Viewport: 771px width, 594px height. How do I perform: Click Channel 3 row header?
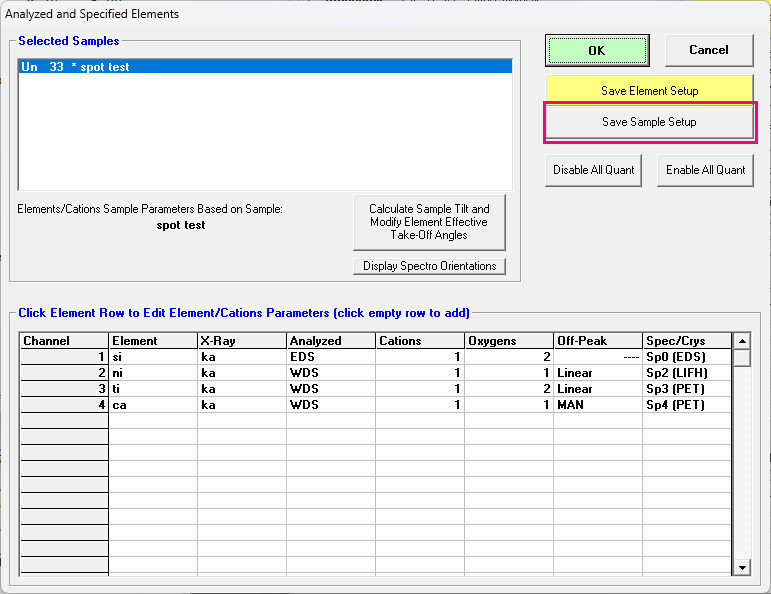[x=64, y=389]
